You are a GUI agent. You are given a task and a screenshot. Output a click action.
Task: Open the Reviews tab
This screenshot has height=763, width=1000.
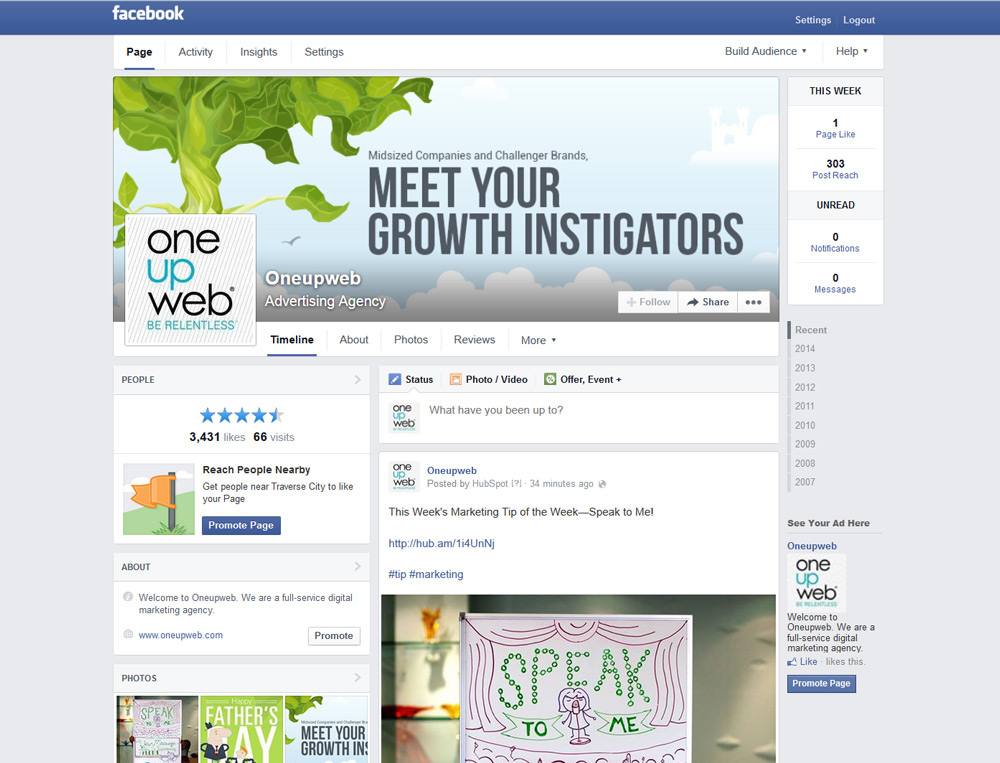click(x=474, y=339)
